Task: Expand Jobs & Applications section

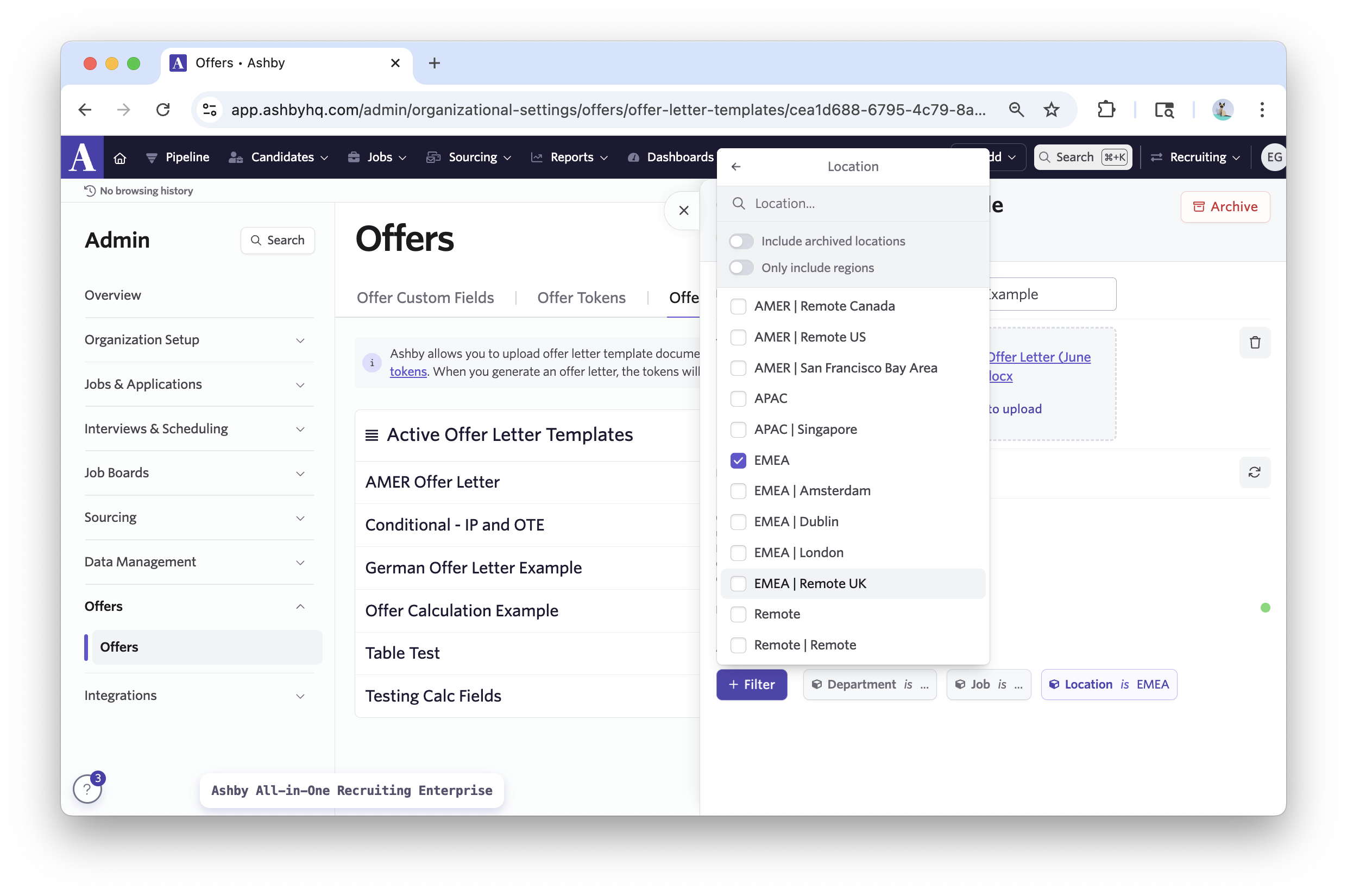Action: [x=199, y=384]
